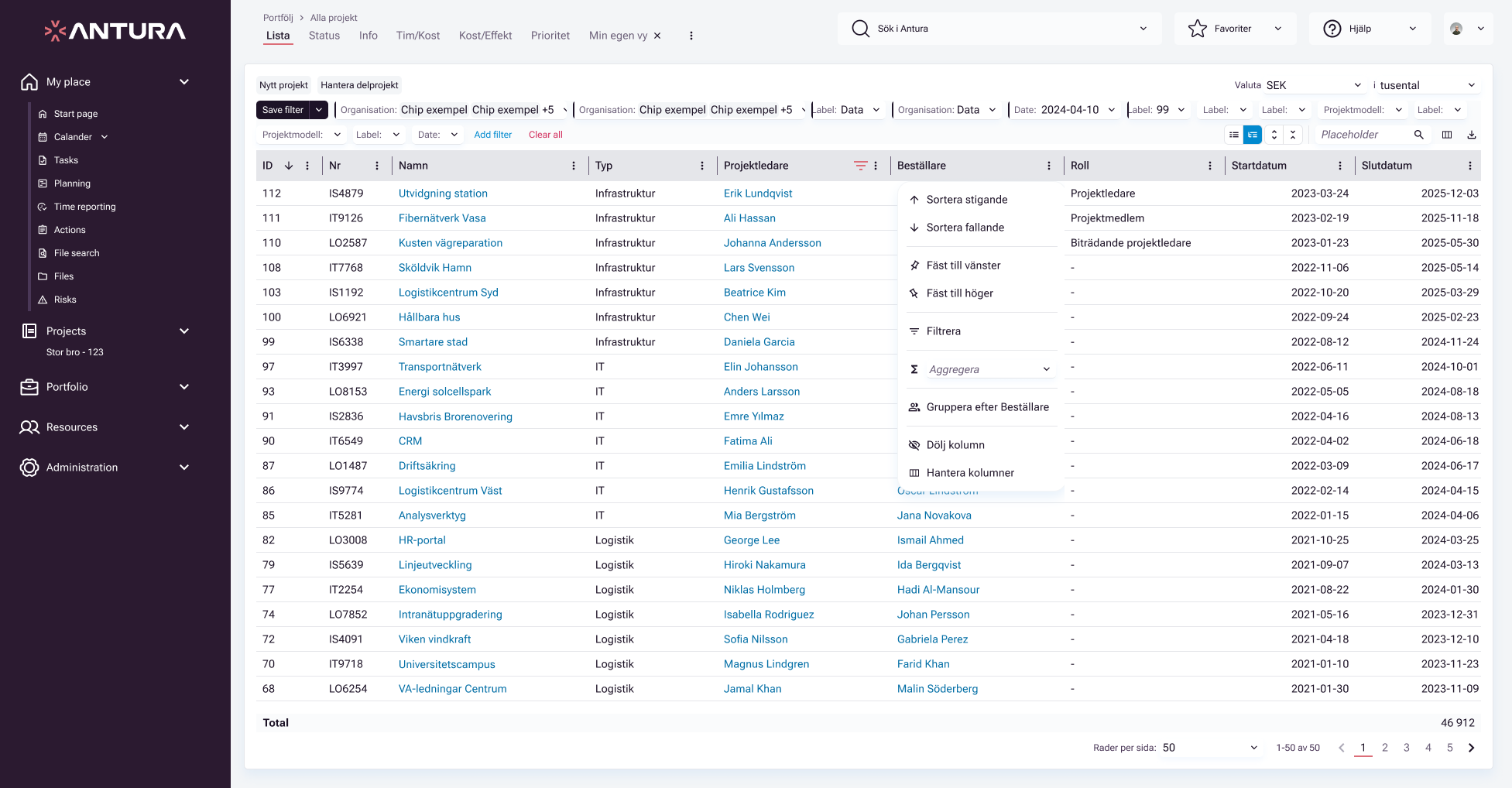The width and height of the screenshot is (1512, 788).
Task: Click inside the Placeholder search field
Action: (x=1363, y=135)
